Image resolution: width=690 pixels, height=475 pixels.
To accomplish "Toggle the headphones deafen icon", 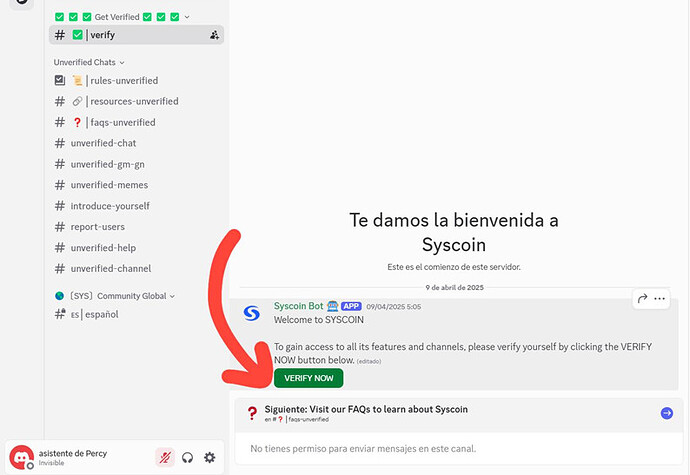I will click(187, 458).
